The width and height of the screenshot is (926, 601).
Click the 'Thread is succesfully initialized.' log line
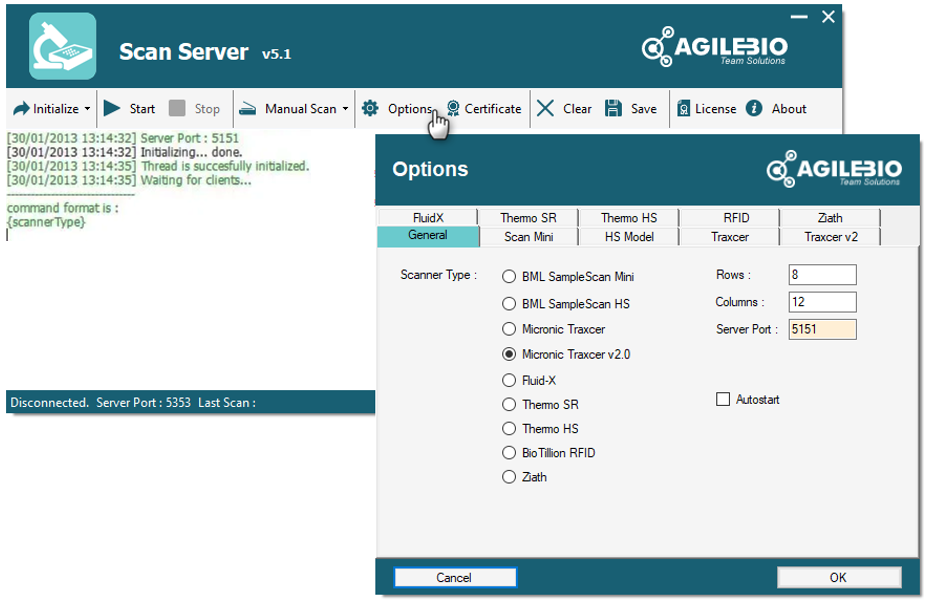pyautogui.click(x=225, y=166)
